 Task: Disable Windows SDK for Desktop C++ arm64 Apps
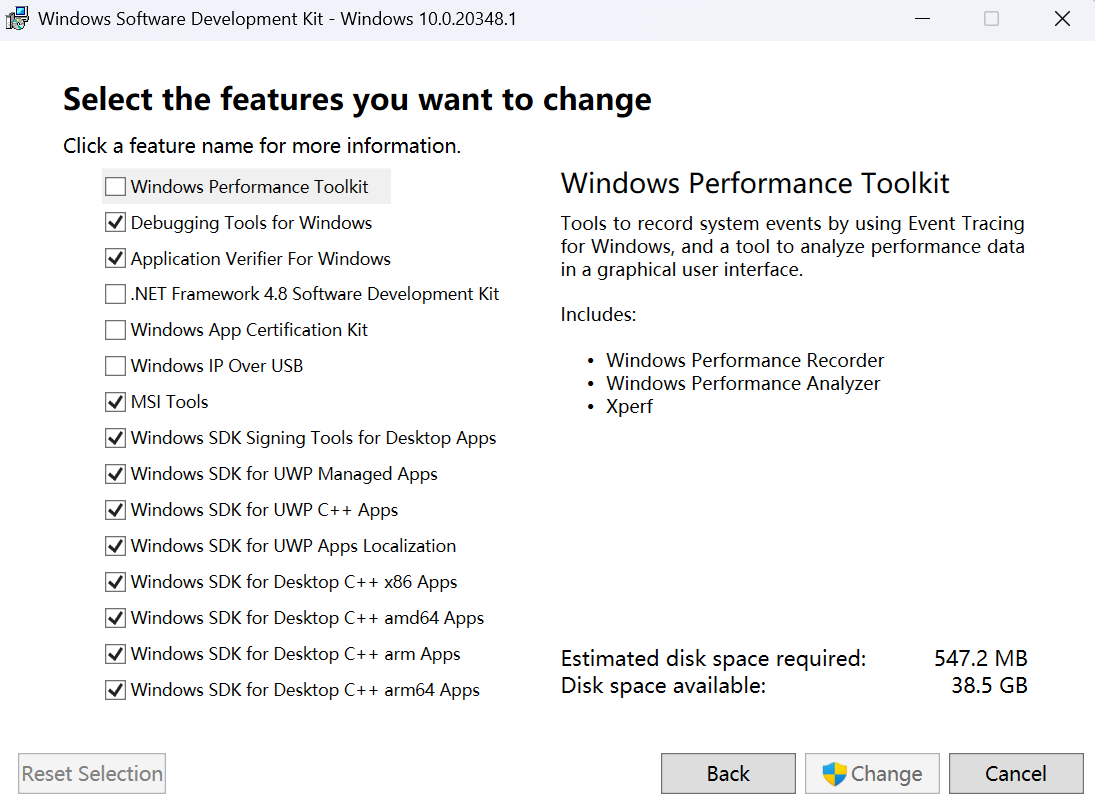tap(115, 689)
